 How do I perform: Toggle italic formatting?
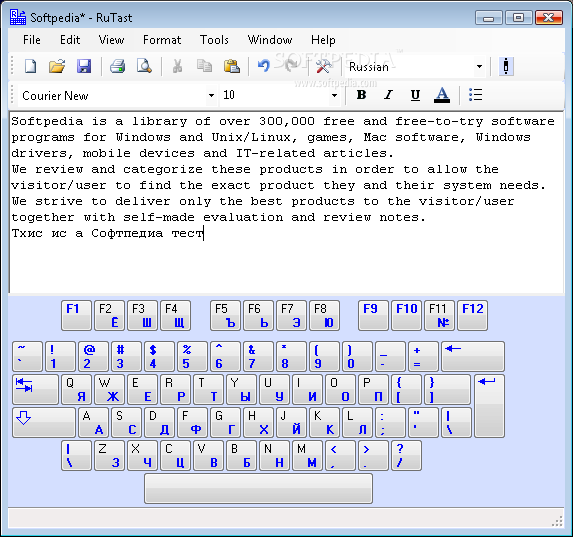point(388,95)
